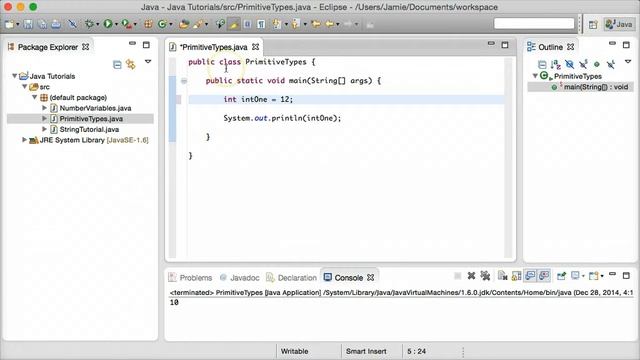The height and width of the screenshot is (360, 640).
Task: Click the Run External Tools icon
Action: pos(127,24)
